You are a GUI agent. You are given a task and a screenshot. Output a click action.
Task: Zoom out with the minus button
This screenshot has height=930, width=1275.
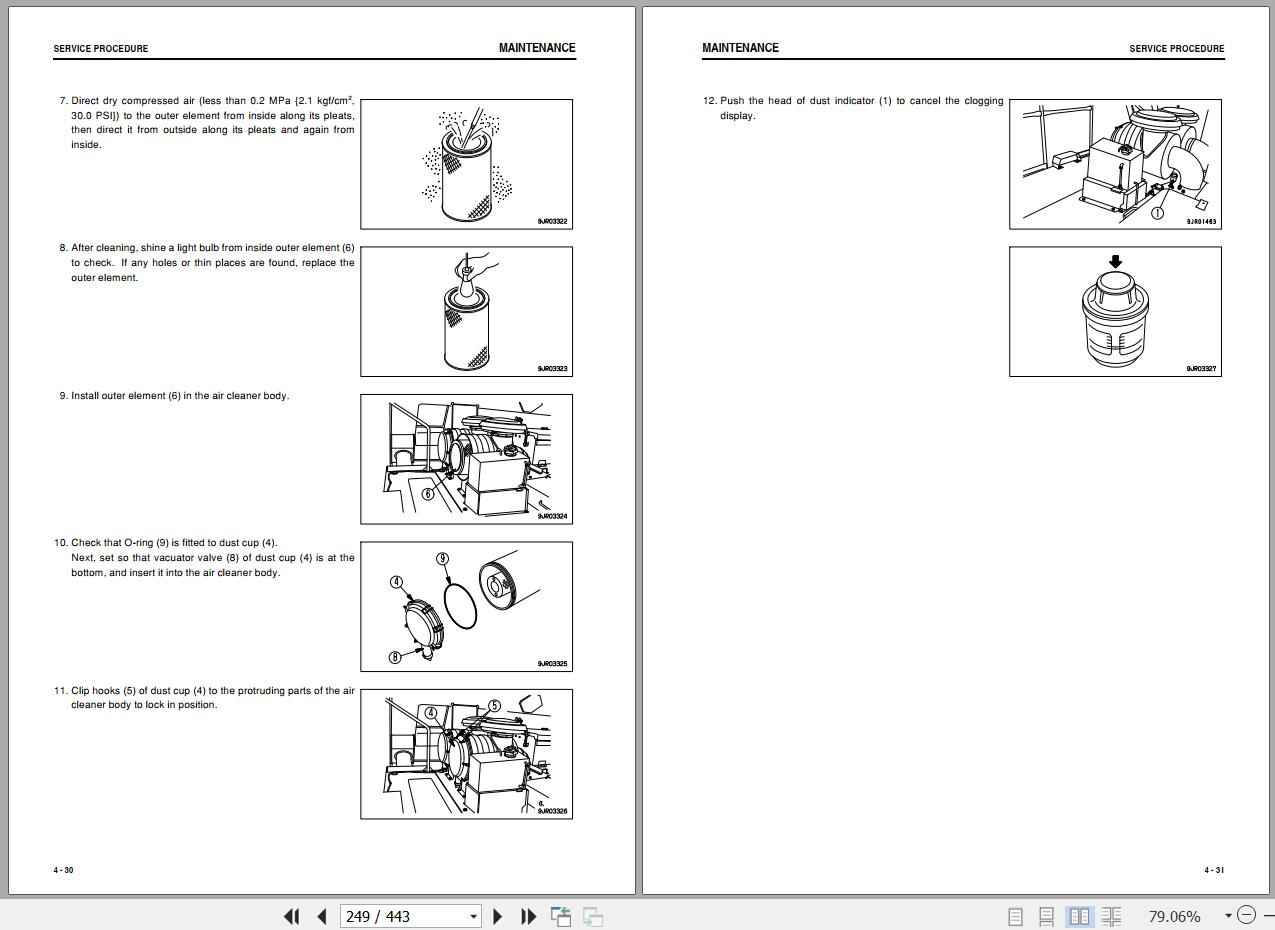[x=1246, y=915]
